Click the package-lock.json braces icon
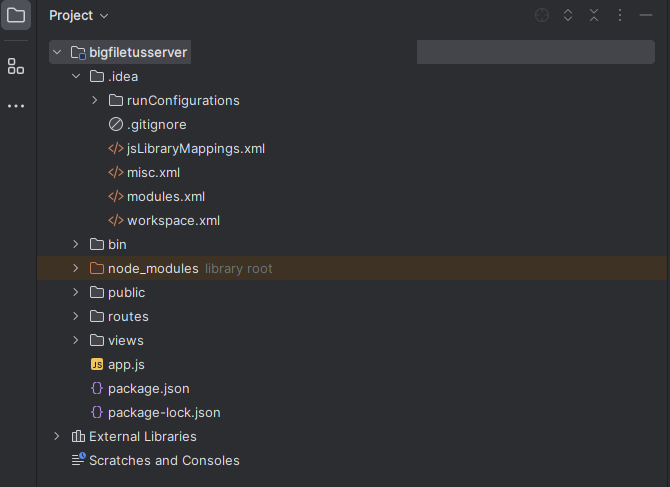The image size is (670, 487). click(97, 412)
